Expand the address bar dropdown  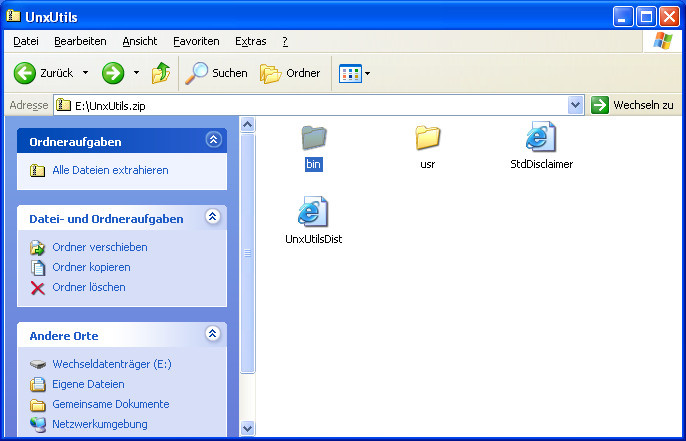pos(575,105)
